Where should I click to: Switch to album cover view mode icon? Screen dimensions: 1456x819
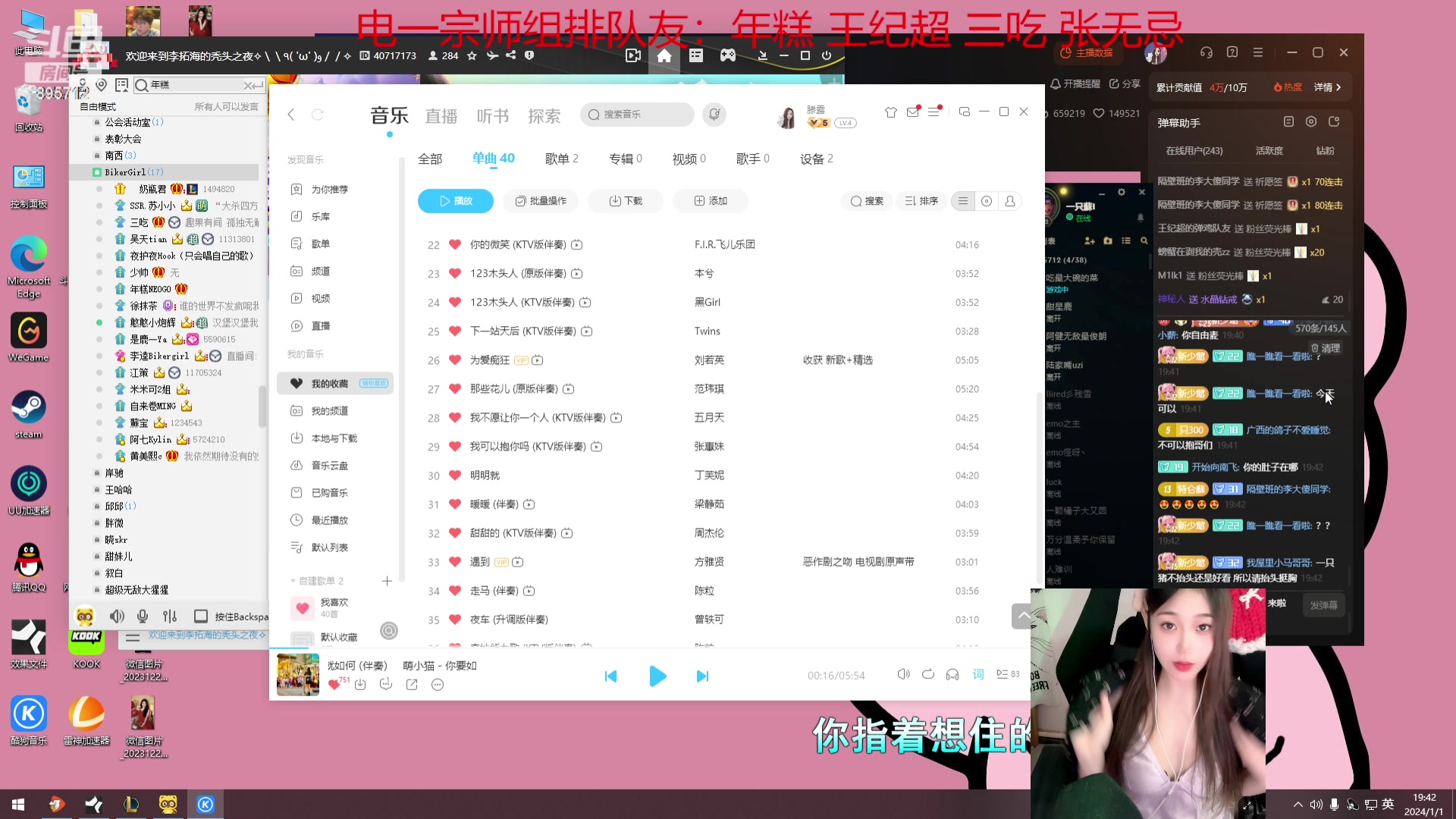(x=986, y=201)
